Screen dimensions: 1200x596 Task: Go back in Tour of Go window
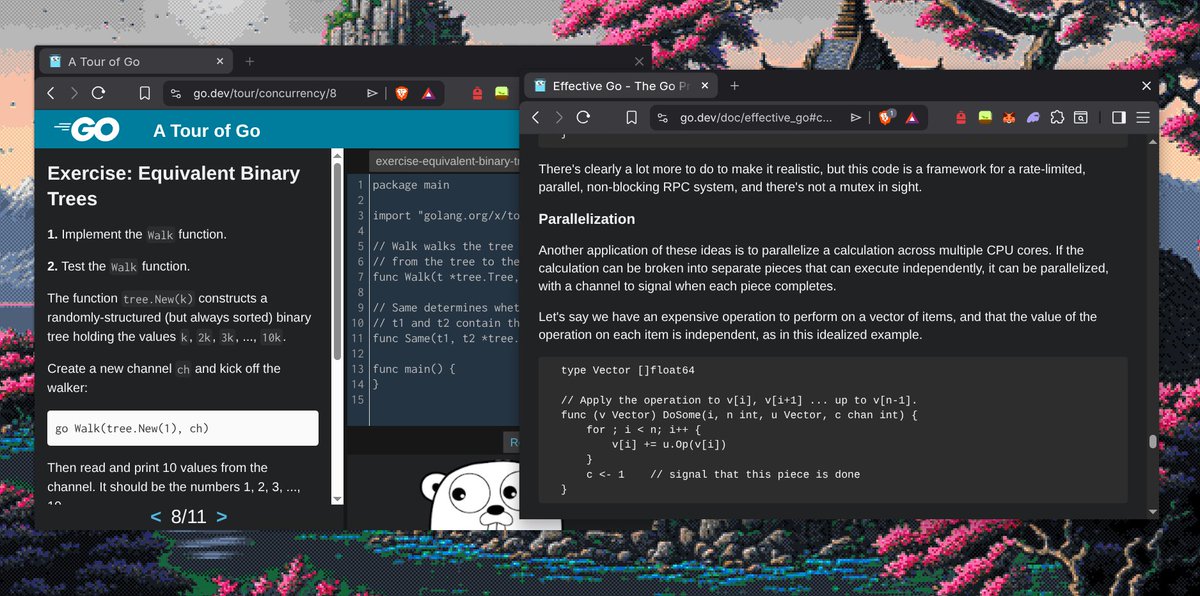click(x=51, y=93)
